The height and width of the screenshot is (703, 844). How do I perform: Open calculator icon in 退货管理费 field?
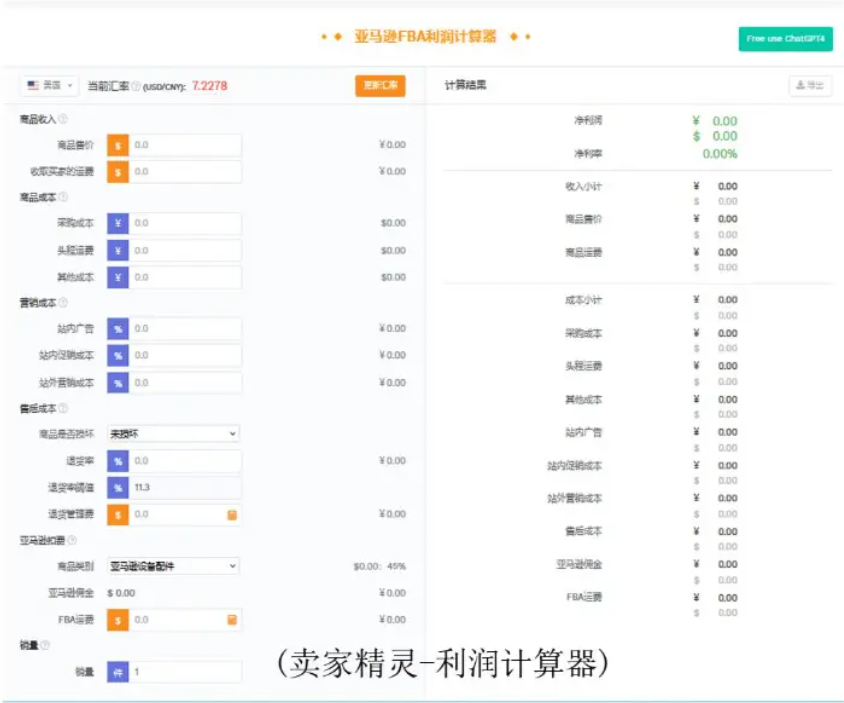pyautogui.click(x=232, y=515)
